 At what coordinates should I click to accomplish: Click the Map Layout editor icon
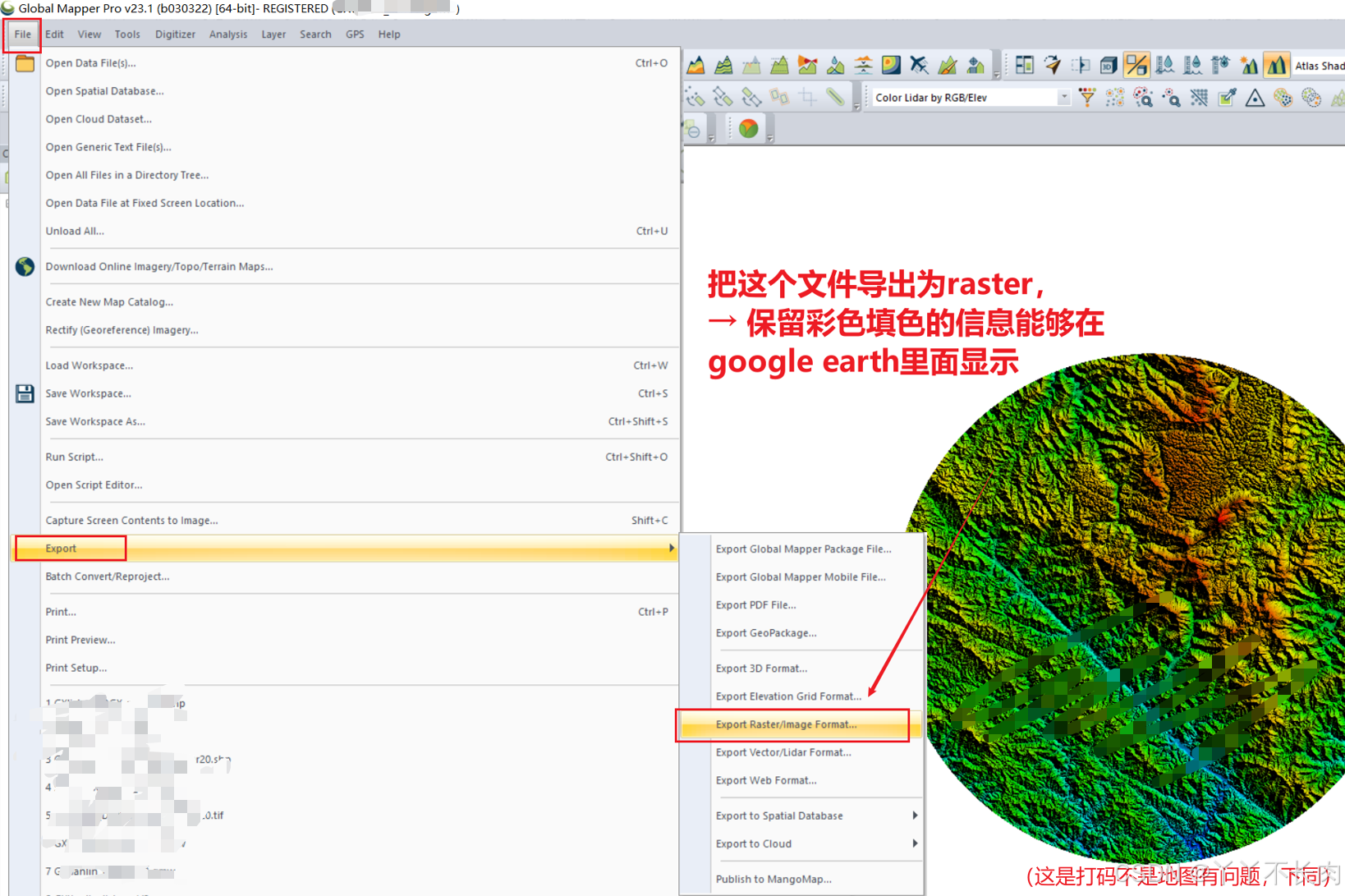point(1024,65)
